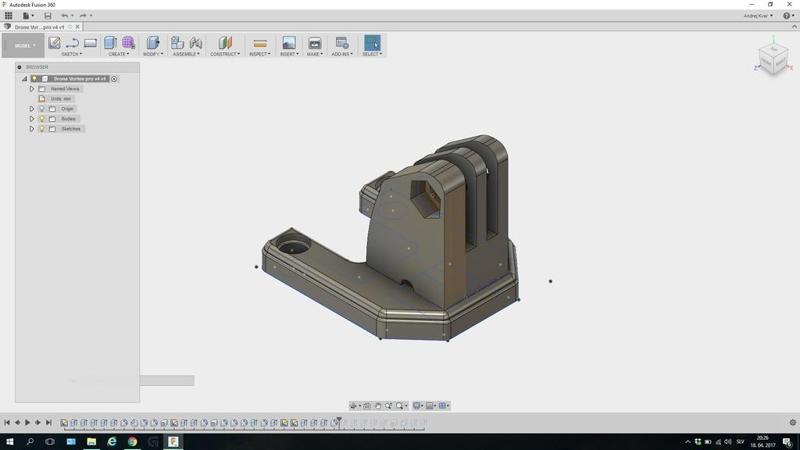
Task: Click the Save icon
Action: coord(47,16)
